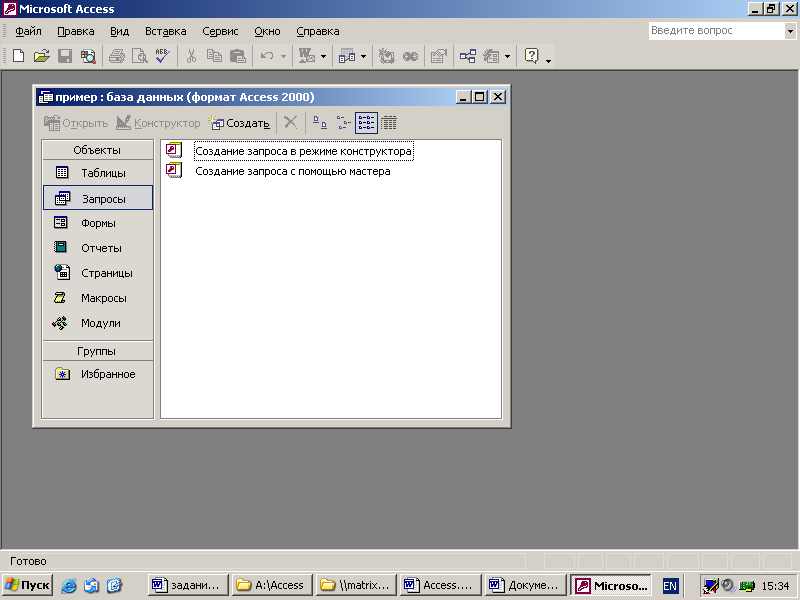
Task: Open the Избранное group
Action: pyautogui.click(x=97, y=374)
